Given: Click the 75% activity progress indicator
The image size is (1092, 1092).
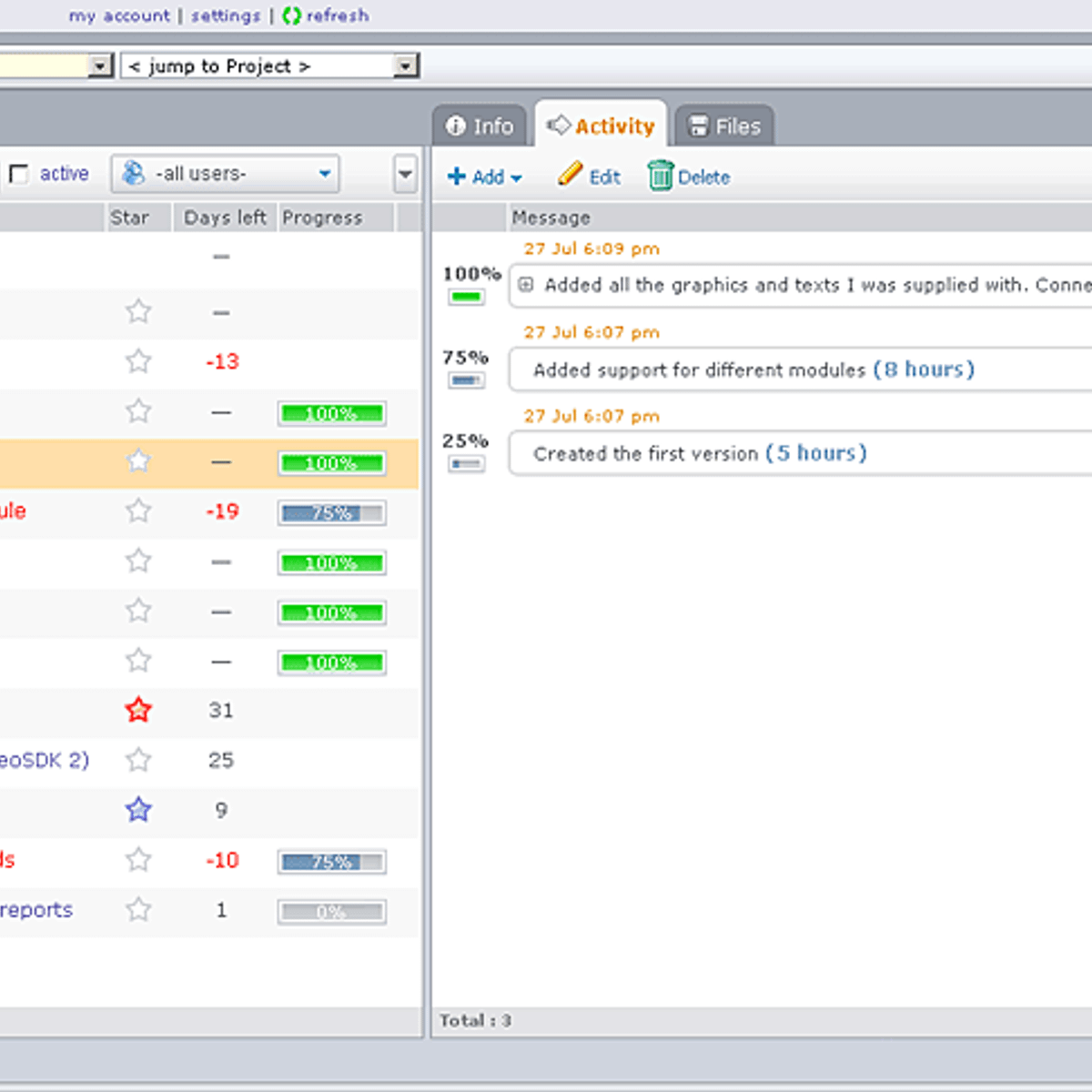Looking at the screenshot, I should coord(467,380).
